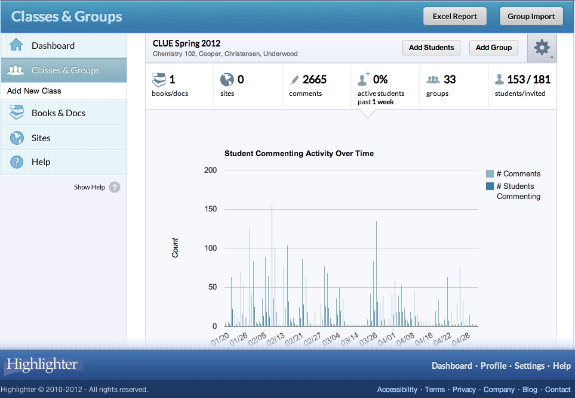Click the comments pencil icon stat
This screenshot has width=575, height=398.
(294, 80)
